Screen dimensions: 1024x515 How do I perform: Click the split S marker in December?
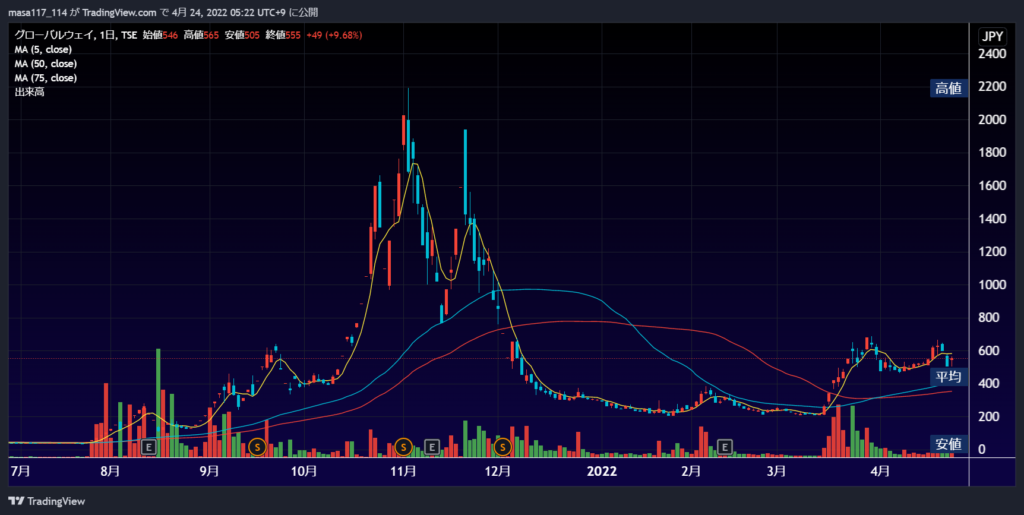point(502,447)
